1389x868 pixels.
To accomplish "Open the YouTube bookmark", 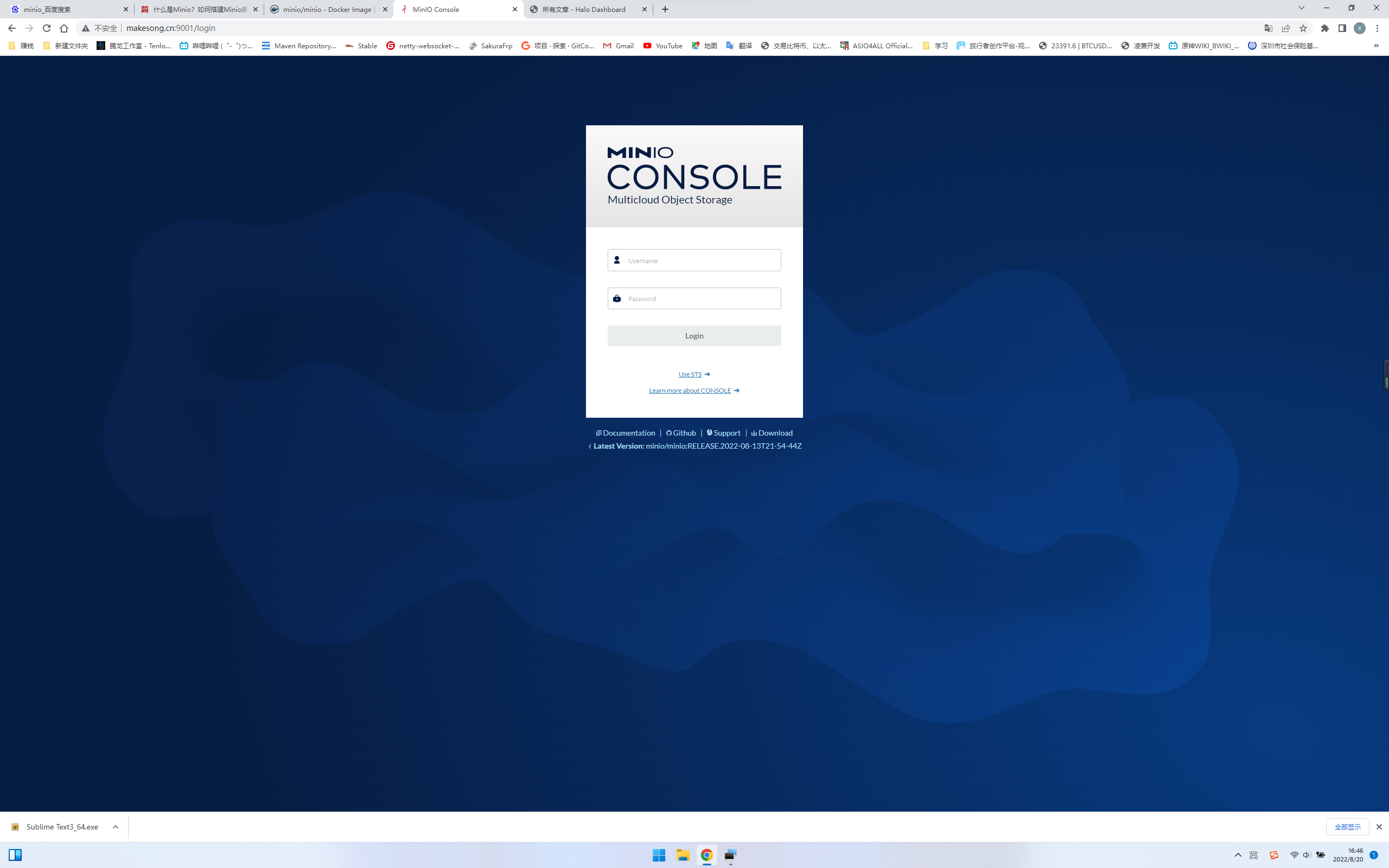I will coord(663,46).
